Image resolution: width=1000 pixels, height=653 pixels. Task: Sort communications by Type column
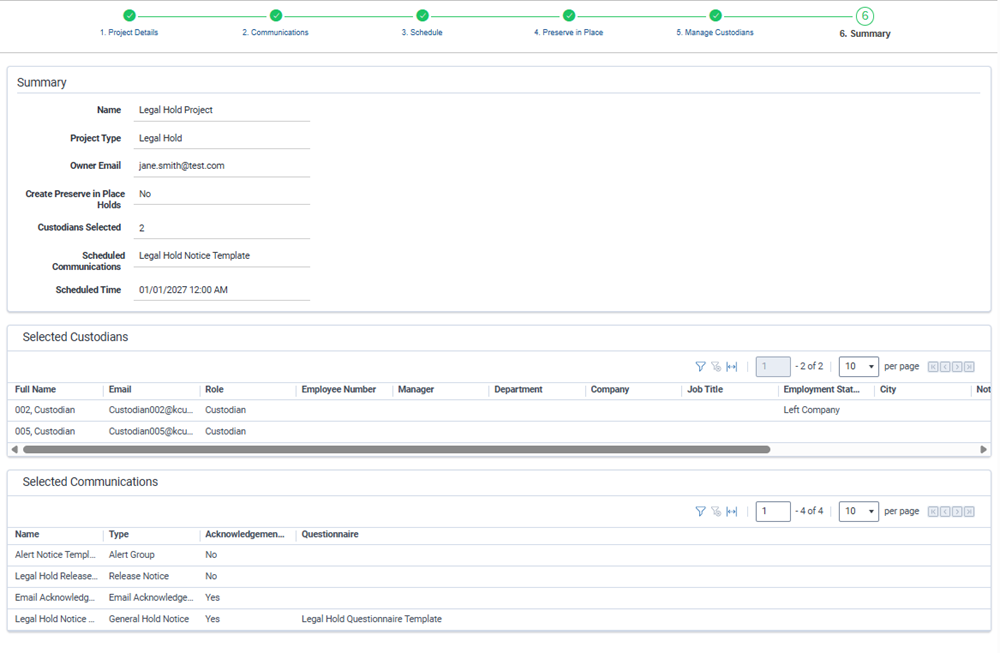tap(119, 534)
